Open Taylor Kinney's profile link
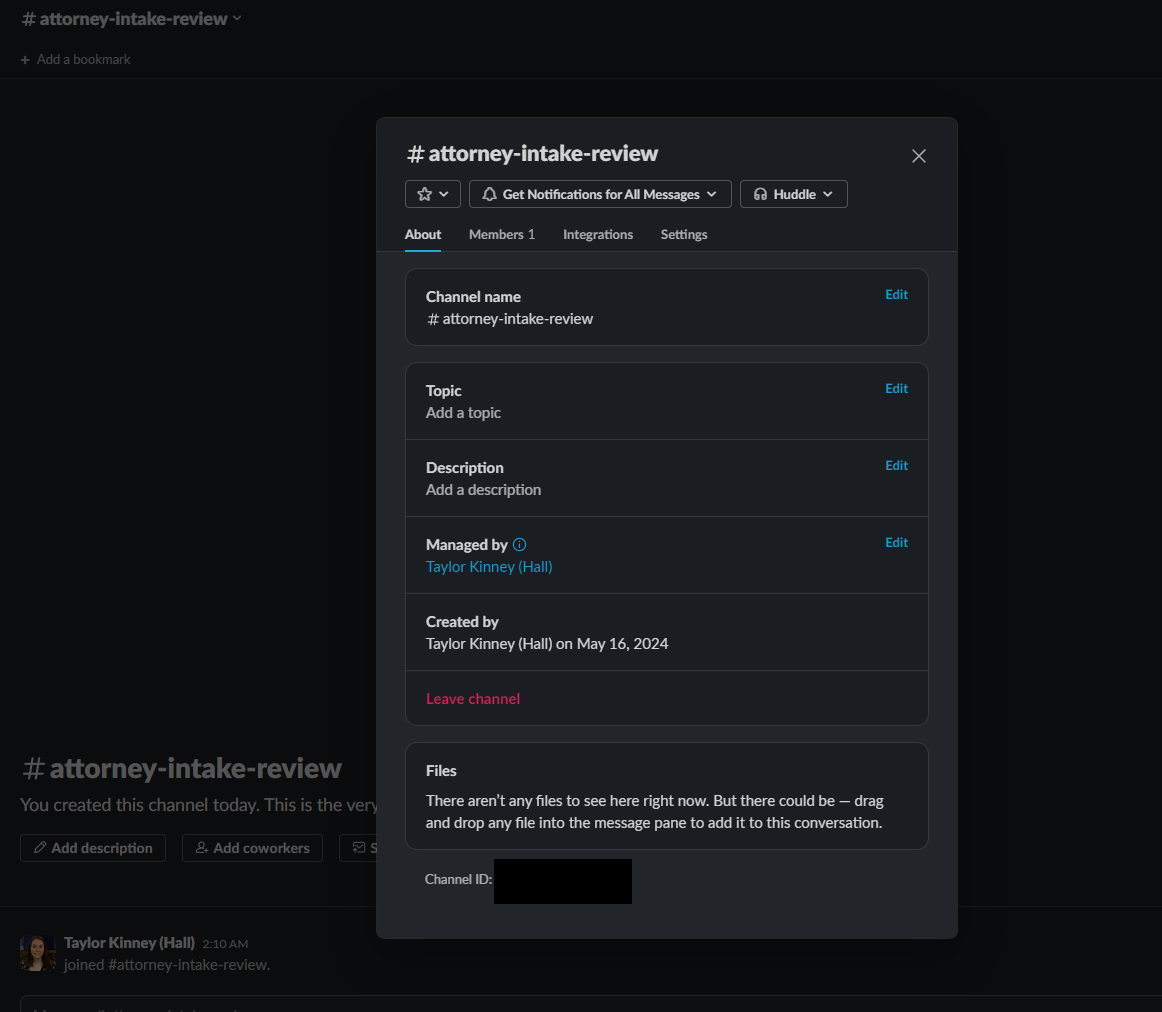Screen dimensions: 1162x1012 click(x=488, y=566)
